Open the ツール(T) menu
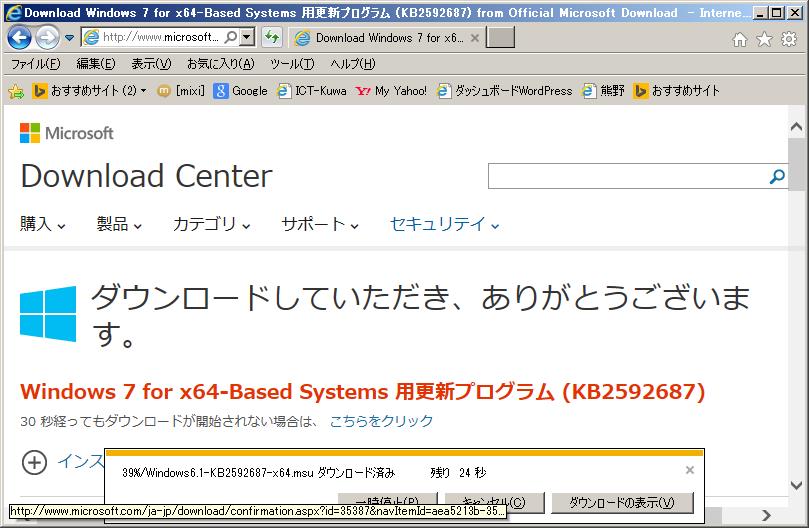Screen dimensions: 809x528 pos(292,64)
